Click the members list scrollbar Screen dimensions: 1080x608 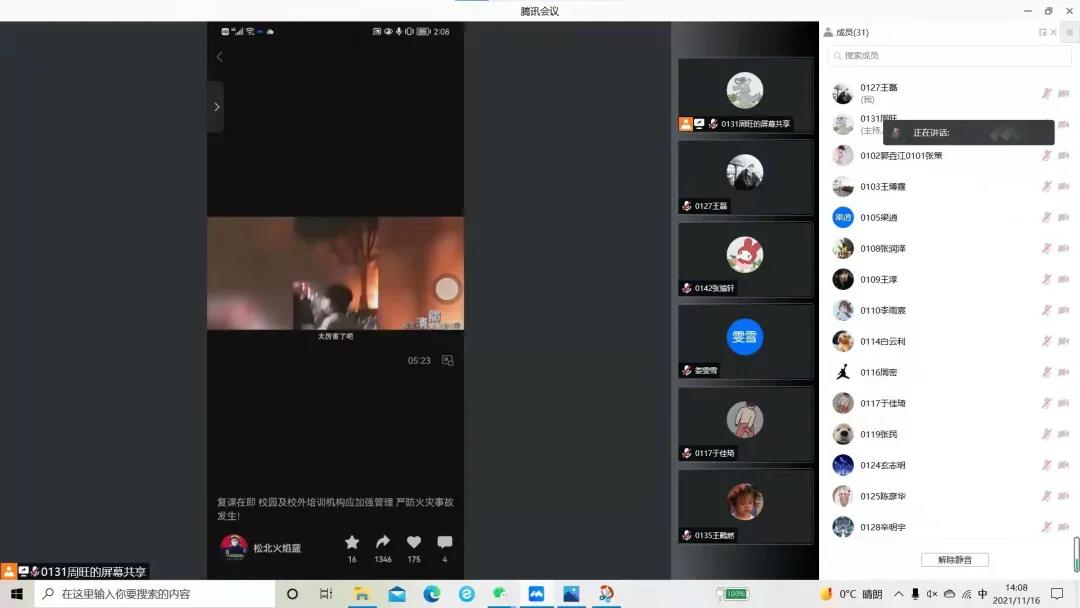pos(1076,553)
